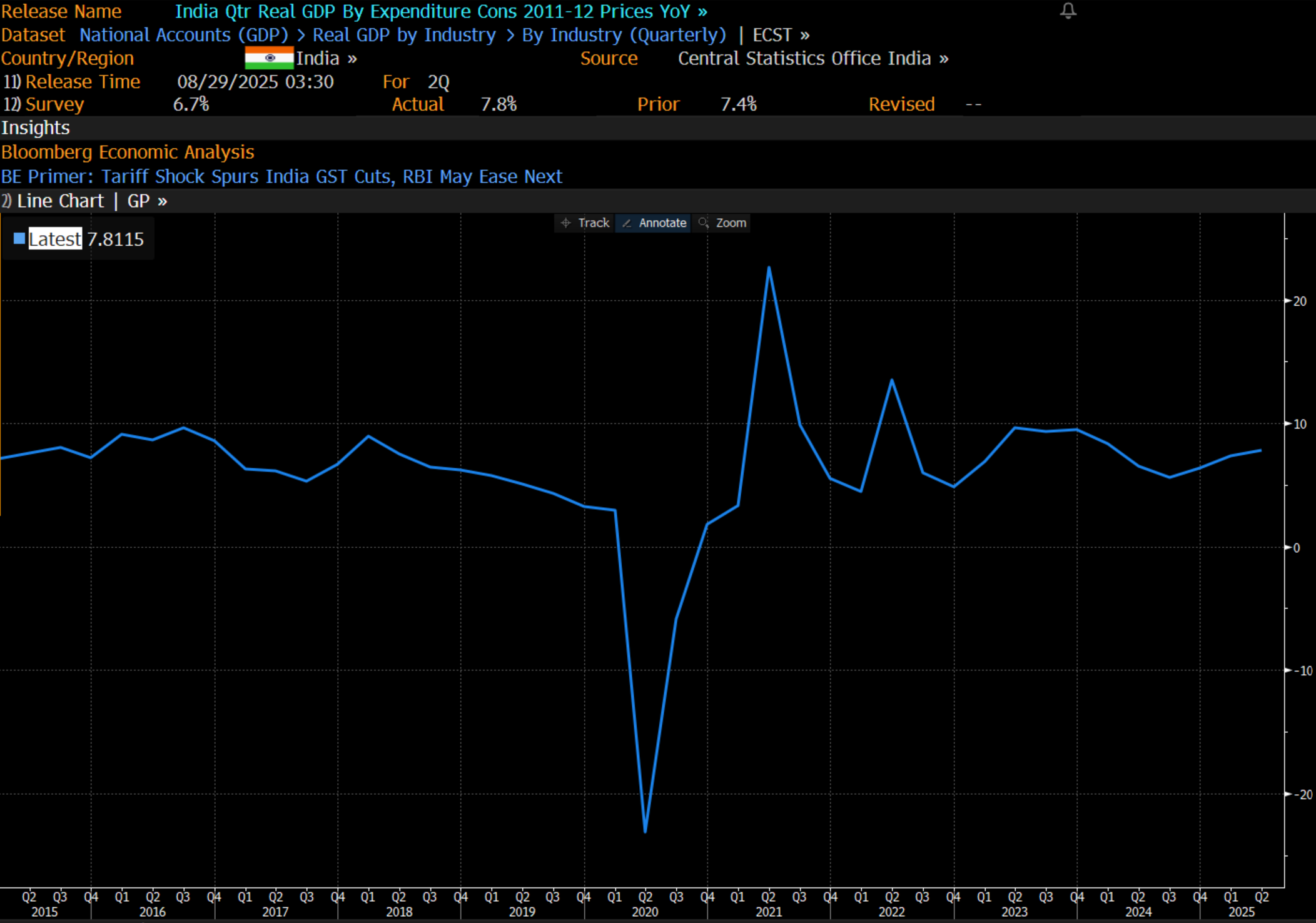
Task: Click the Latest legend label
Action: [55, 238]
